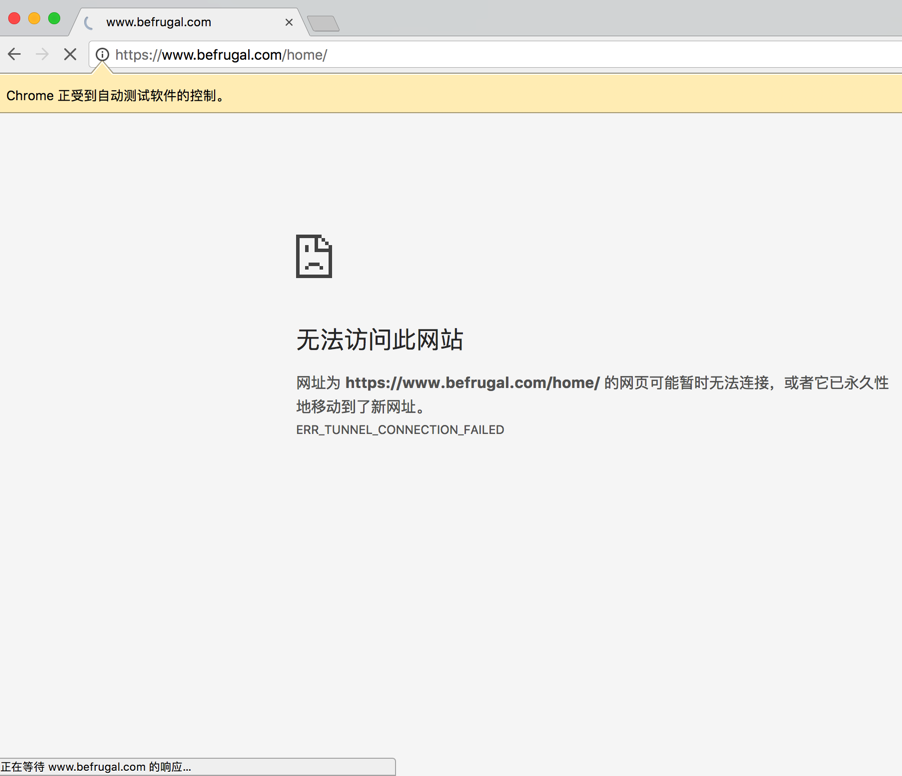This screenshot has height=776, width=902.
Task: Click the bold https://www.befrugal.com/home/ text
Action: [x=472, y=383]
